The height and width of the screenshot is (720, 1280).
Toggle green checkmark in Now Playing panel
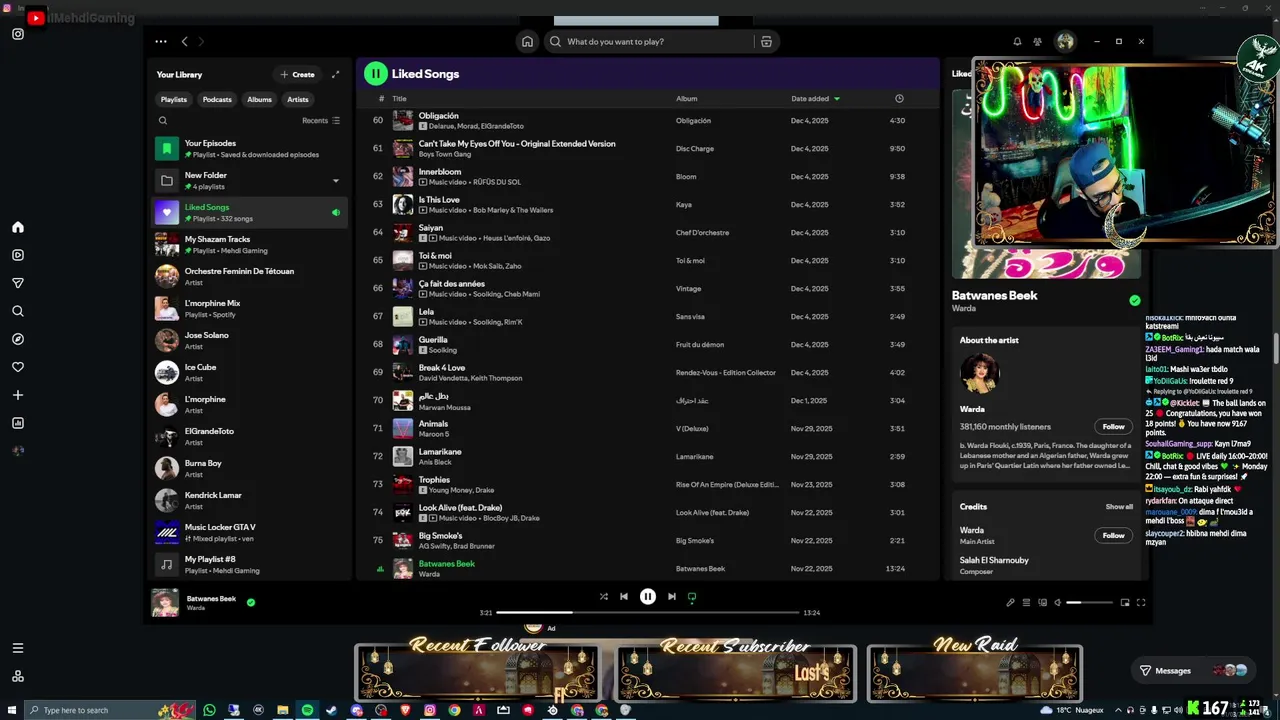click(x=1134, y=300)
